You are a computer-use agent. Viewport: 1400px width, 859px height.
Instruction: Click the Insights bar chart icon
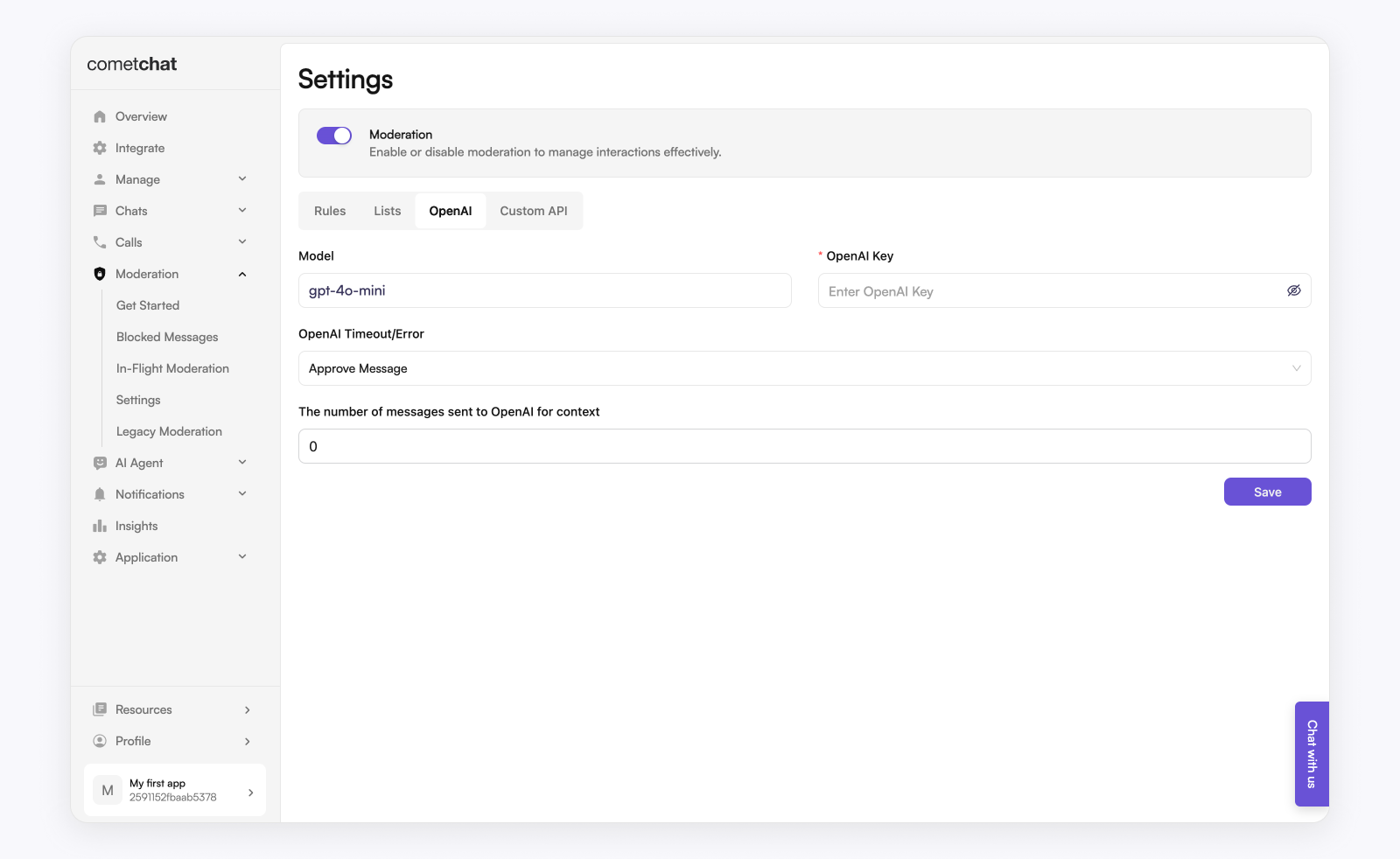pos(100,526)
